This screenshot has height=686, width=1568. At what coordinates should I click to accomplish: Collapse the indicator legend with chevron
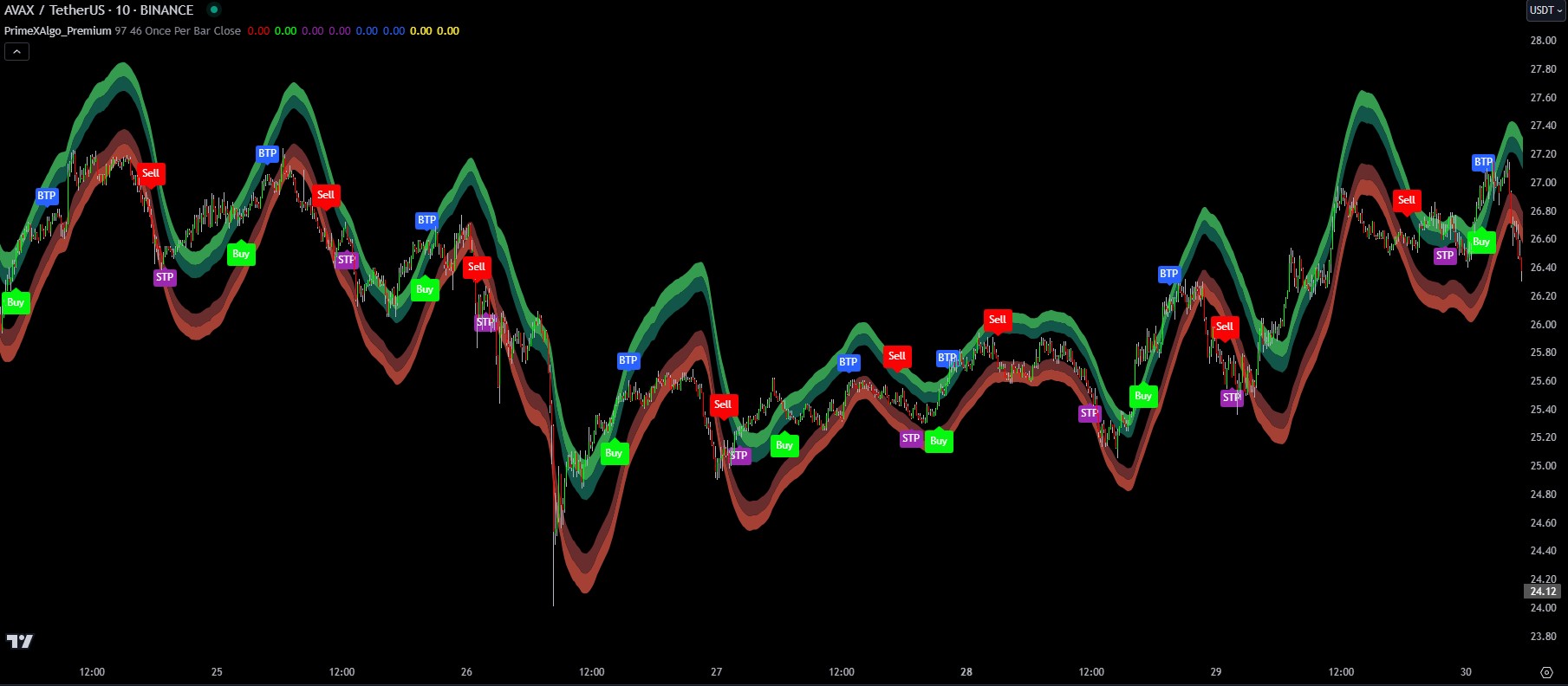[x=16, y=52]
